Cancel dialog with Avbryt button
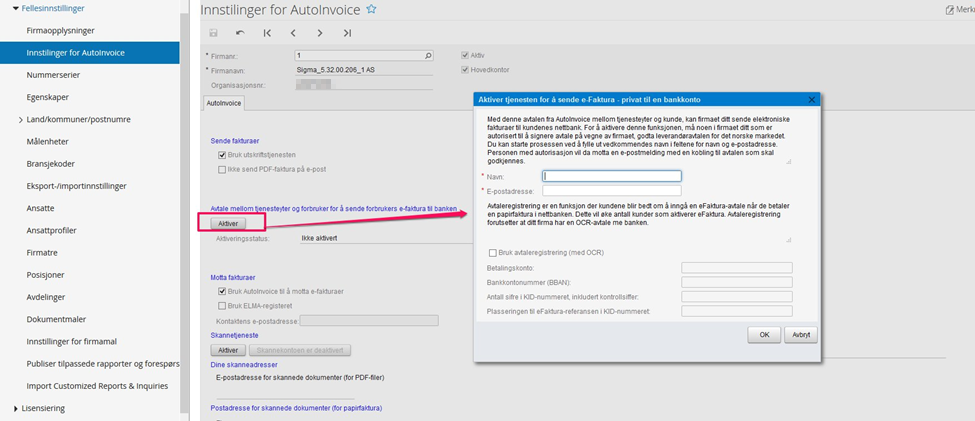The width and height of the screenshot is (975, 421). tap(800, 335)
